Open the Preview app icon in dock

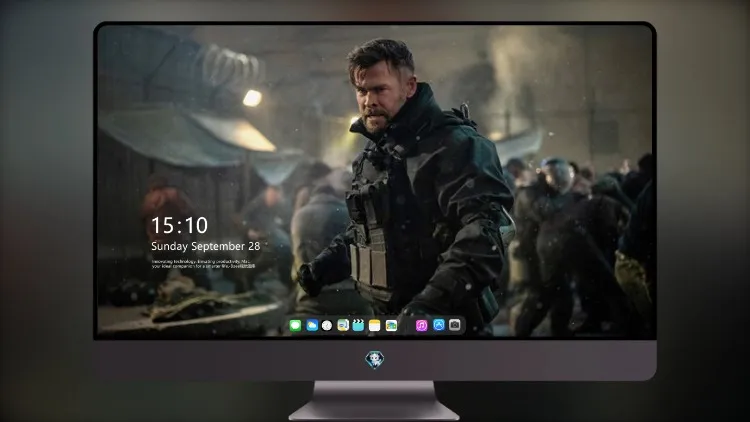(343, 326)
